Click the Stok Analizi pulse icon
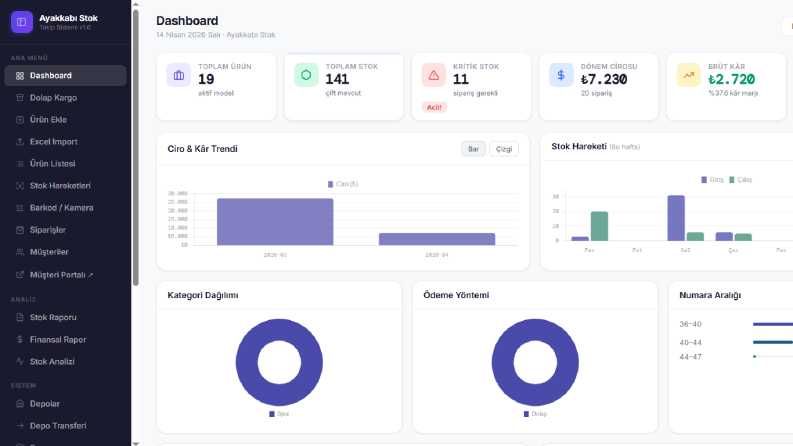This screenshot has width=793, height=446. click(x=20, y=362)
